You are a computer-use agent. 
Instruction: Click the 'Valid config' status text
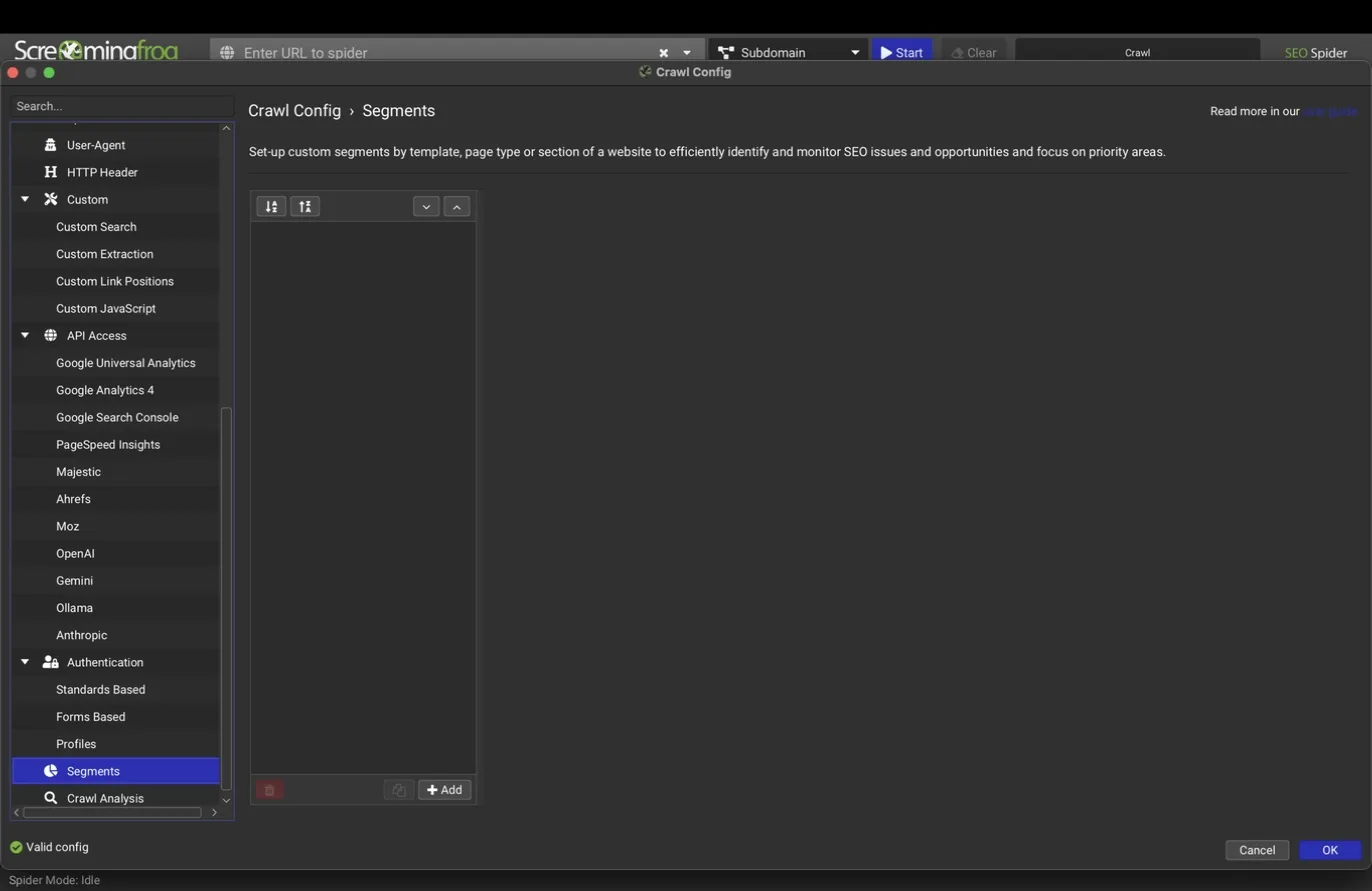(x=57, y=847)
